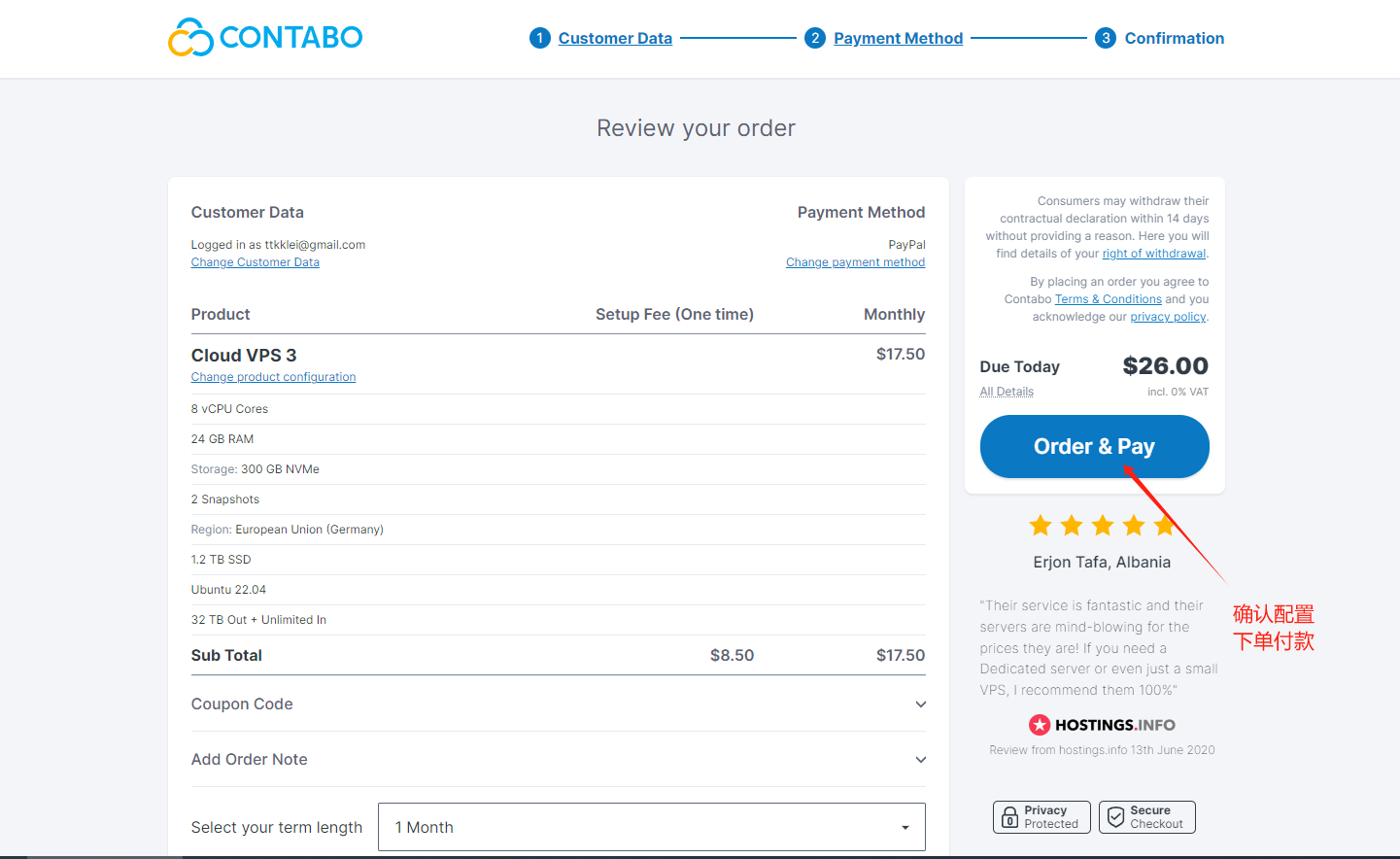The image size is (1400, 859).
Task: Click the Ubuntu 22.04 row
Action: (x=559, y=590)
